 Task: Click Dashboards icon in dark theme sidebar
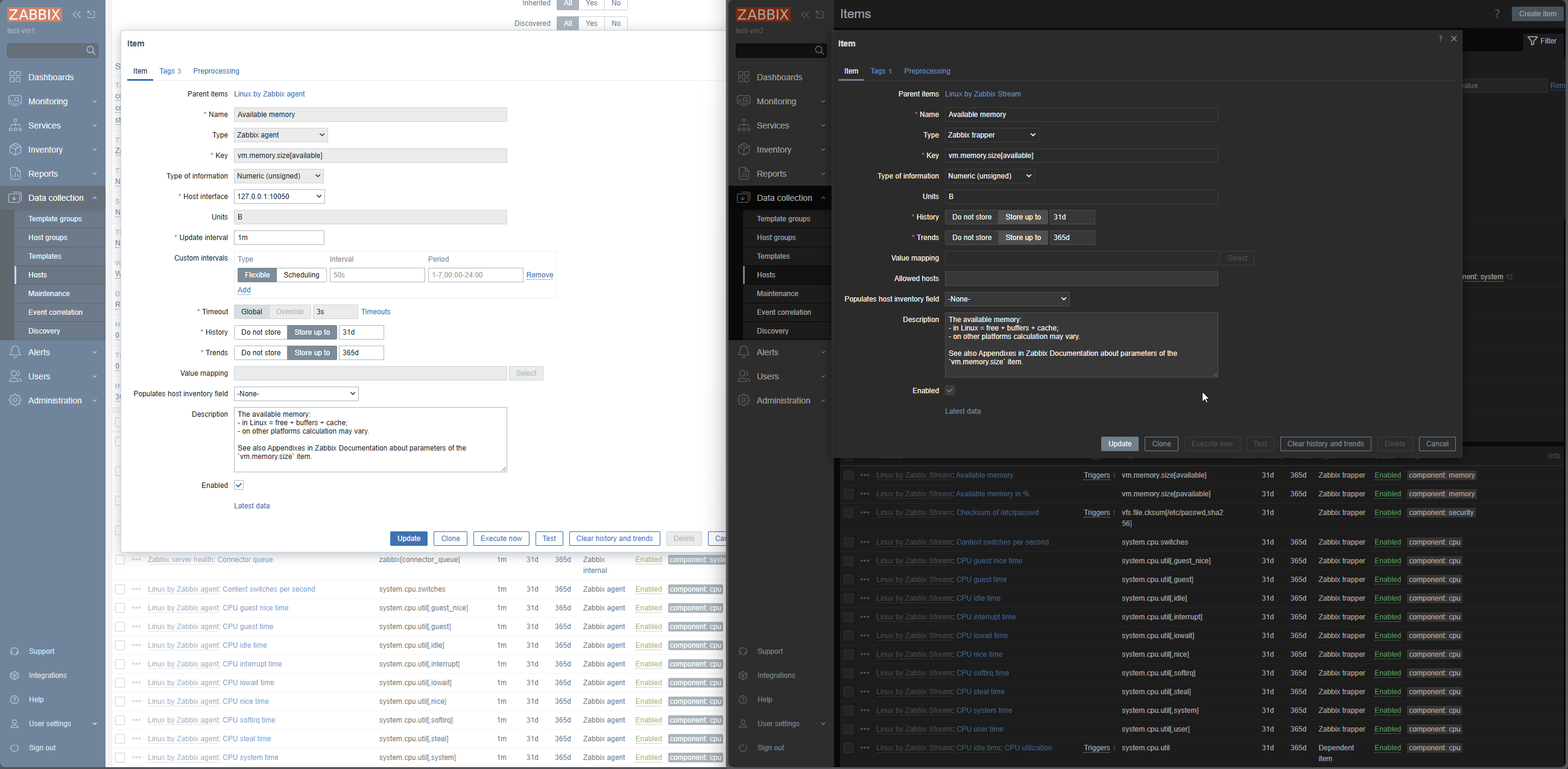click(x=743, y=77)
